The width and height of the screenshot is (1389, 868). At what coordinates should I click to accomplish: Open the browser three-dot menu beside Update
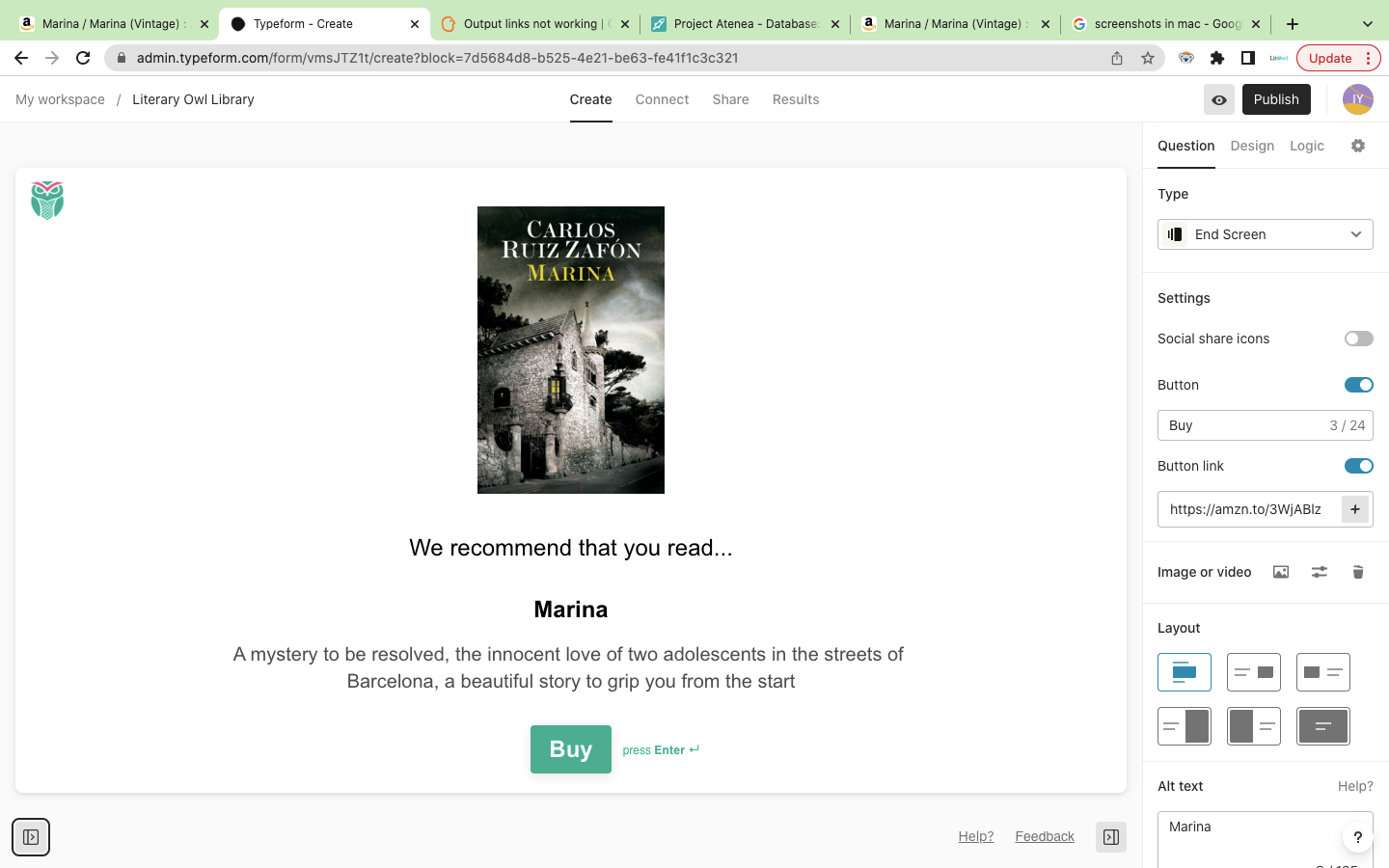1368,58
